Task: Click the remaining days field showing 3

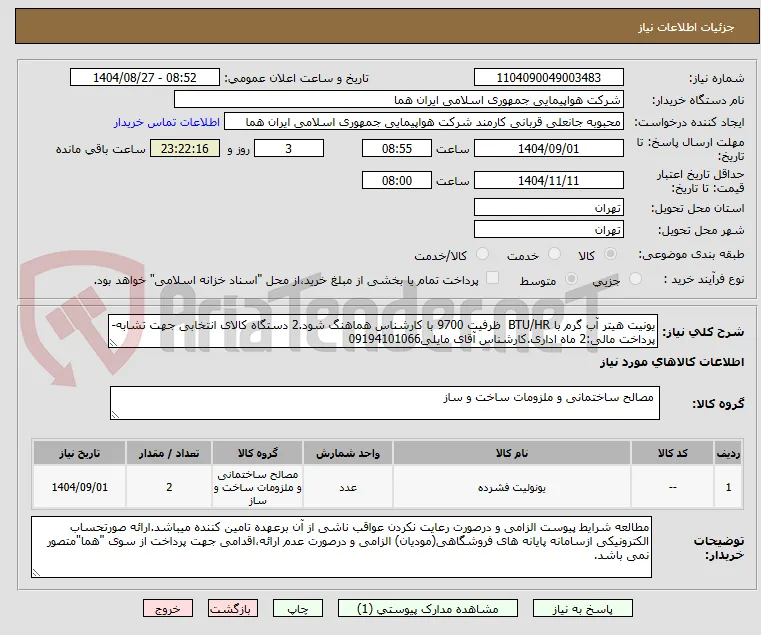Action: pos(289,149)
